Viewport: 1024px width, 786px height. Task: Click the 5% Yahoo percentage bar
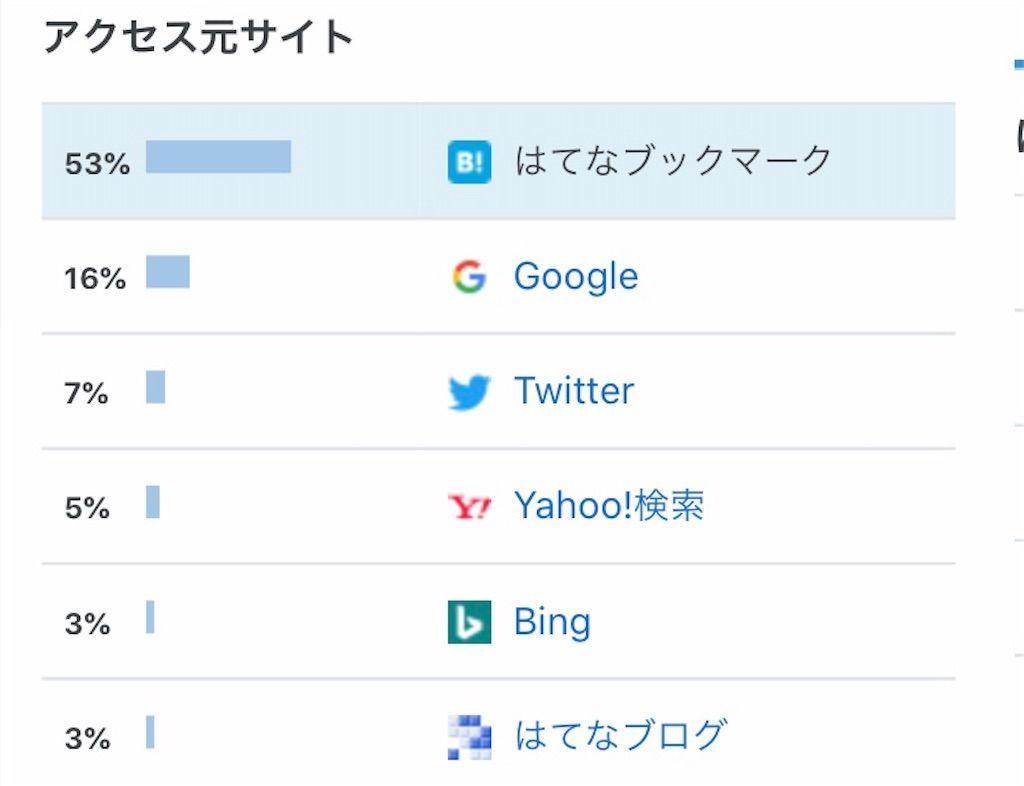point(153,502)
